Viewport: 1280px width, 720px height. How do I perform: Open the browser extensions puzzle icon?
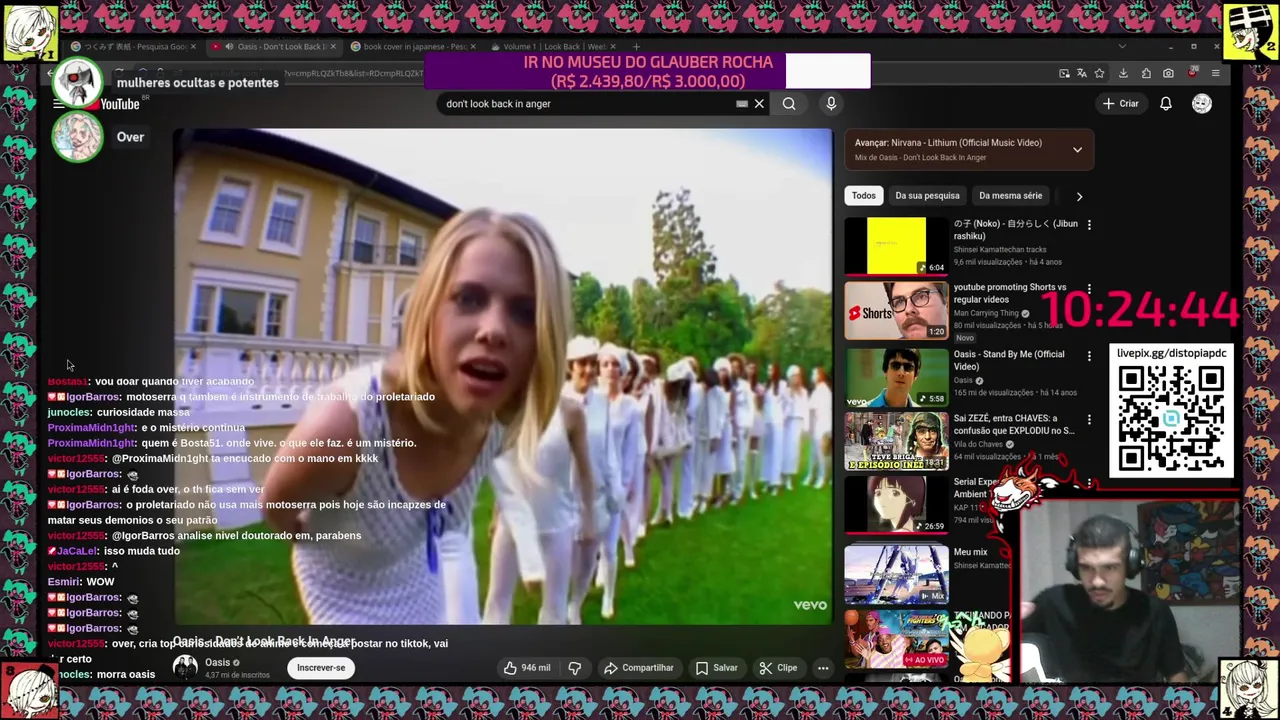click(x=1146, y=73)
